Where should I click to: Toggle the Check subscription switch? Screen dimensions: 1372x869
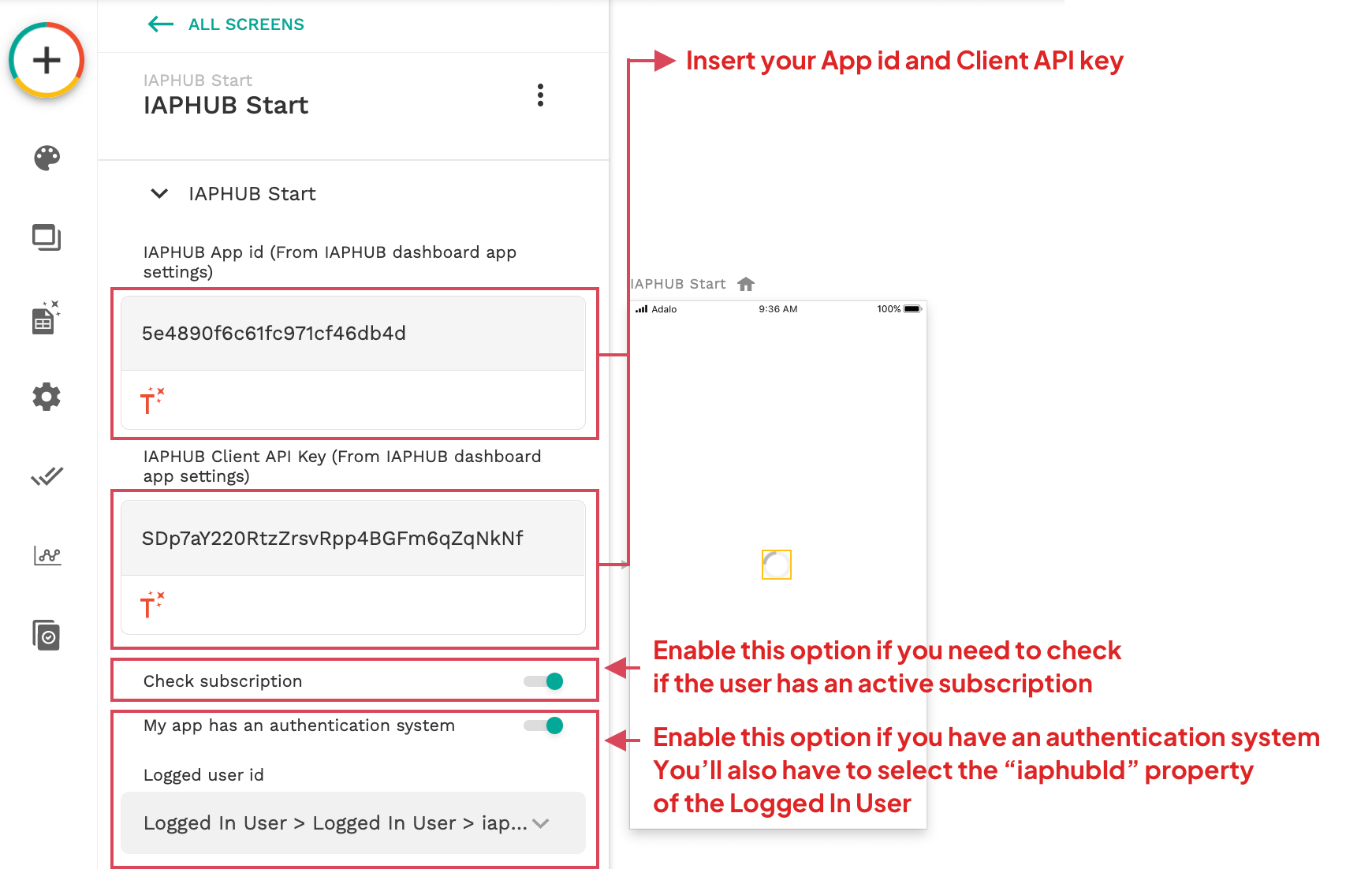[x=544, y=681]
